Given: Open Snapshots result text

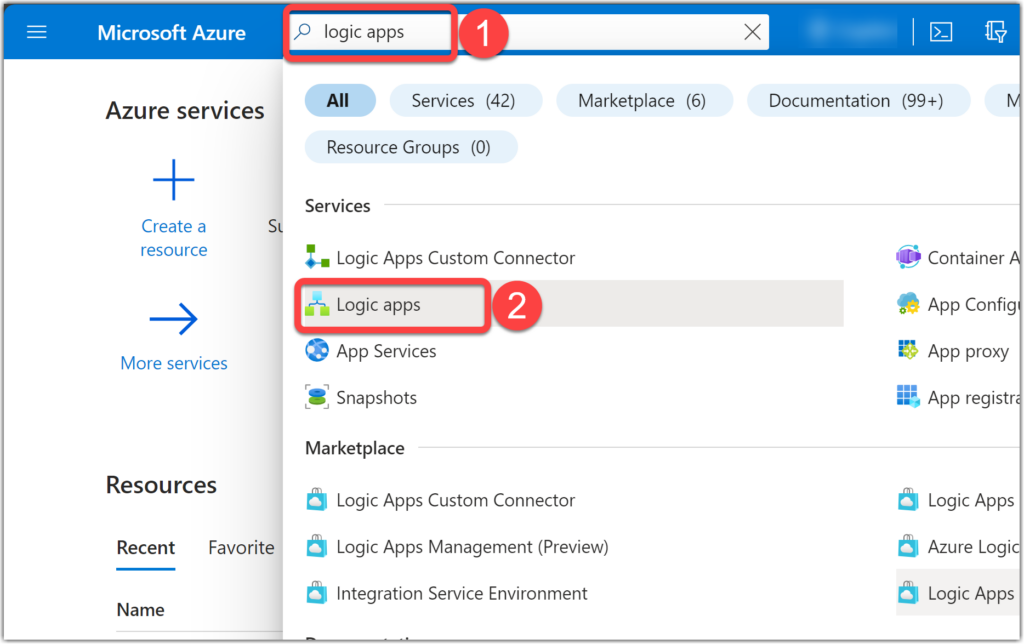Looking at the screenshot, I should click(376, 398).
